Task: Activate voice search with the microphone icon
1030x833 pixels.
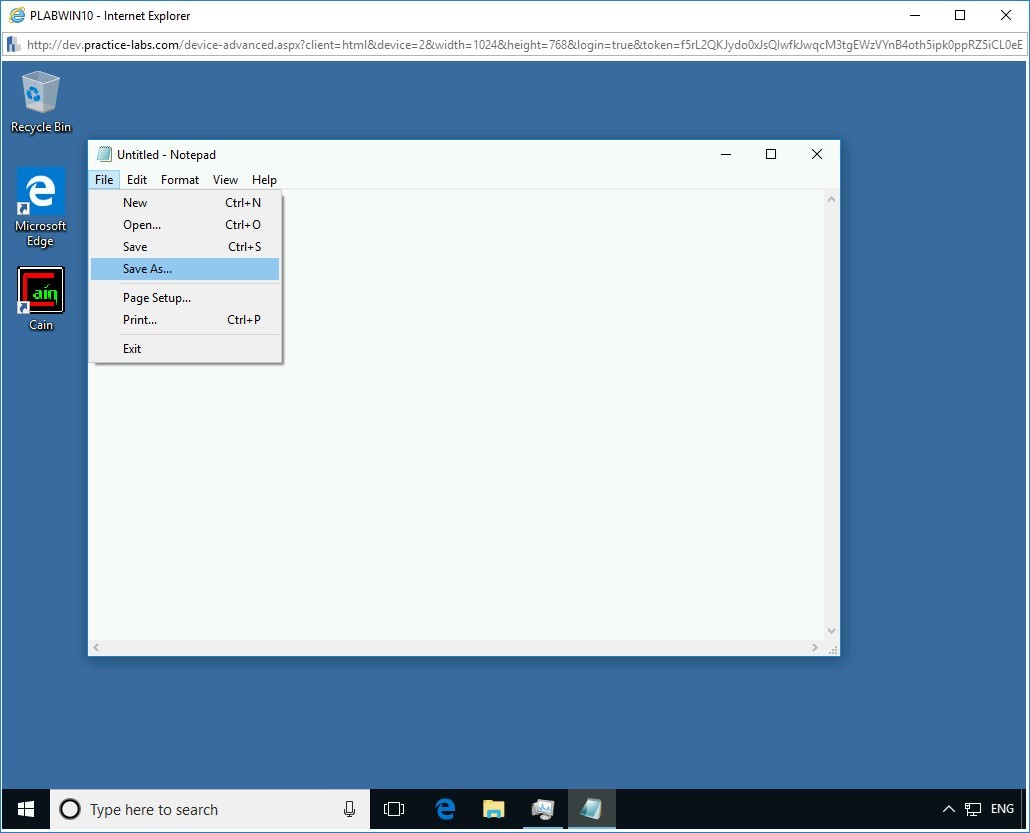Action: click(x=348, y=809)
